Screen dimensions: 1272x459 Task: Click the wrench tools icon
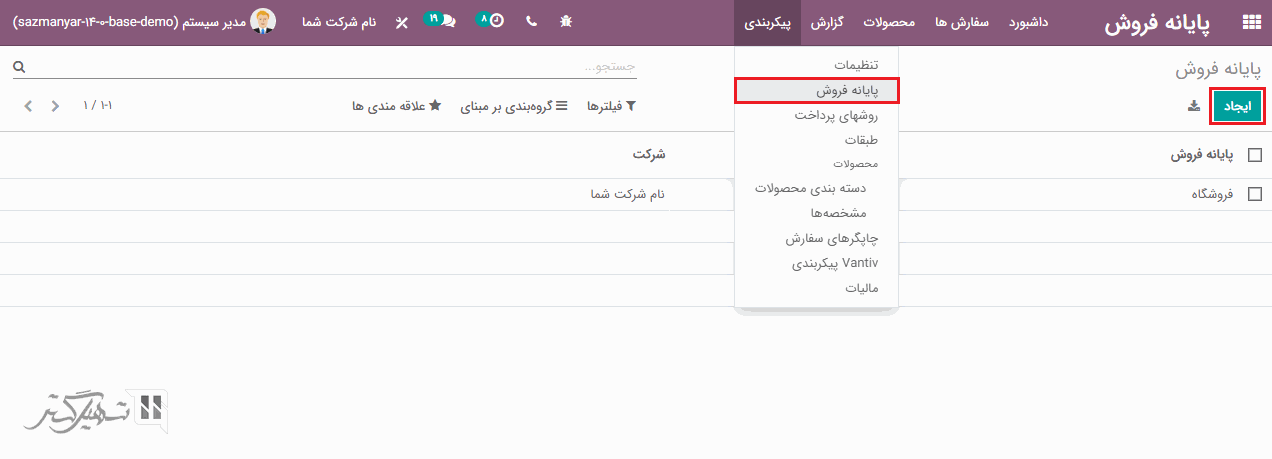(402, 22)
